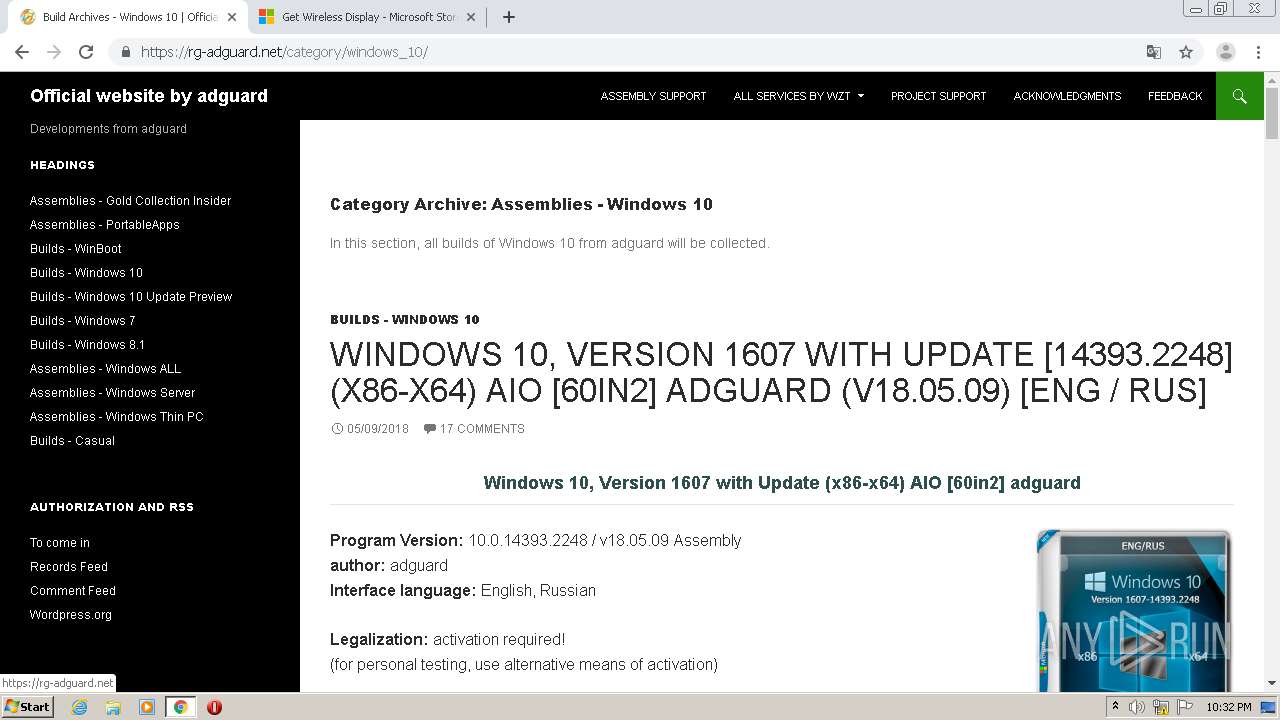
Task: Open Assembly Support menu item
Action: [x=653, y=96]
